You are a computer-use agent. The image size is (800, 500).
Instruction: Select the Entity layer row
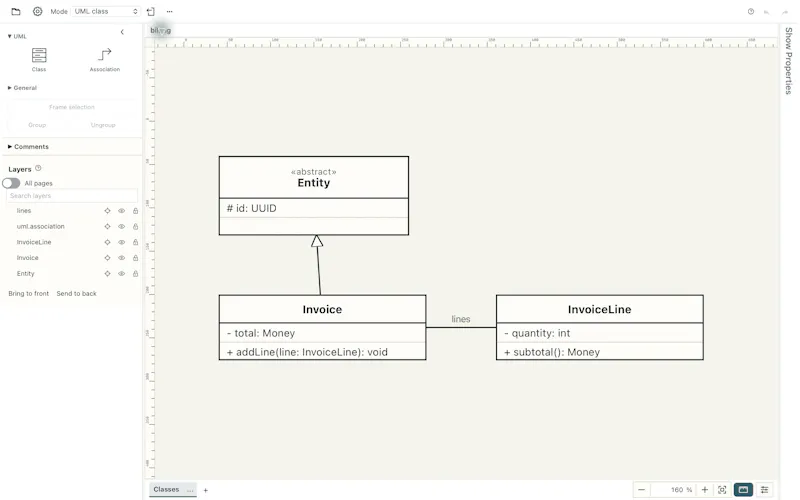[x=72, y=274]
